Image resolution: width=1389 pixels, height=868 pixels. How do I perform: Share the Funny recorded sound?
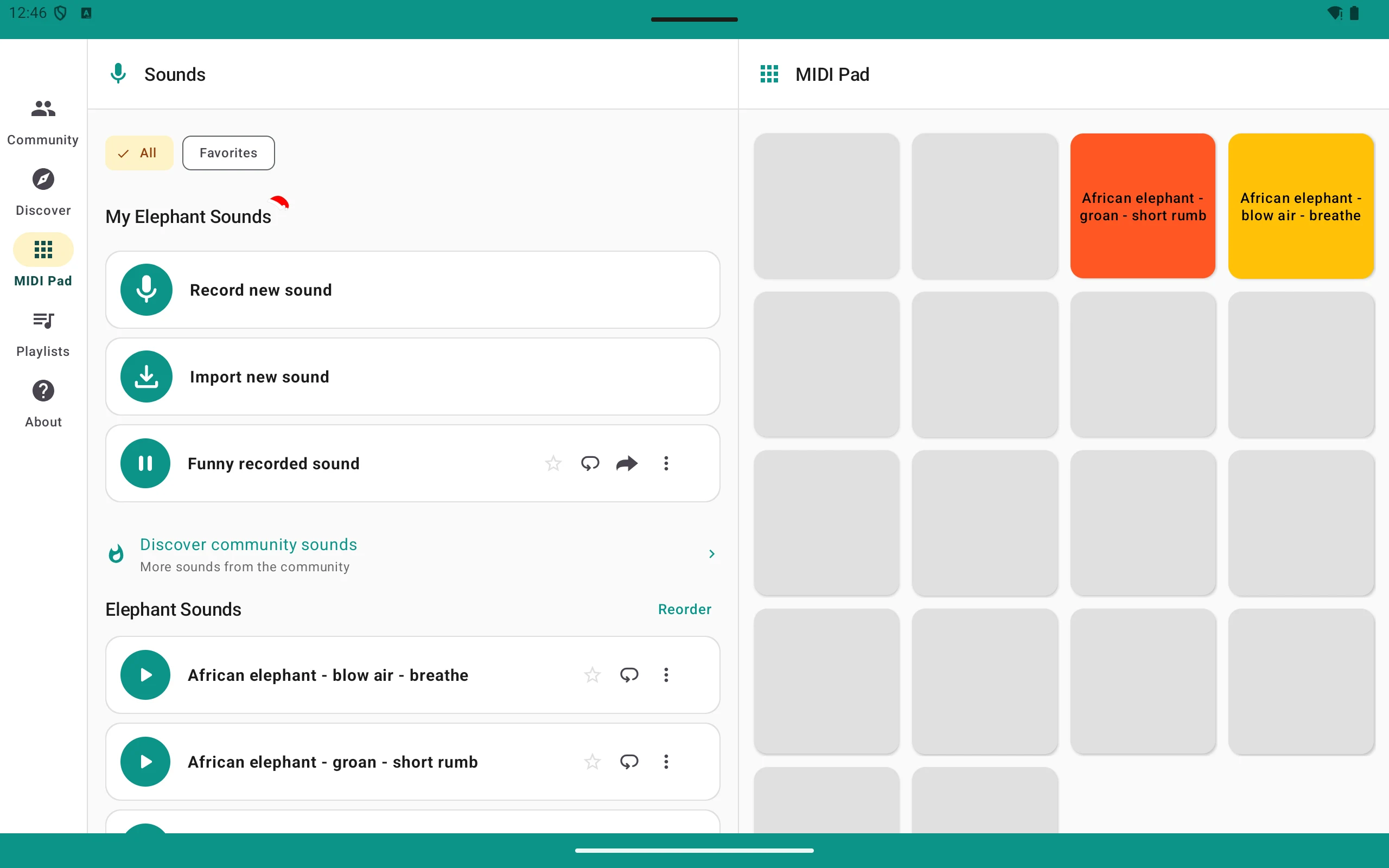tap(627, 463)
